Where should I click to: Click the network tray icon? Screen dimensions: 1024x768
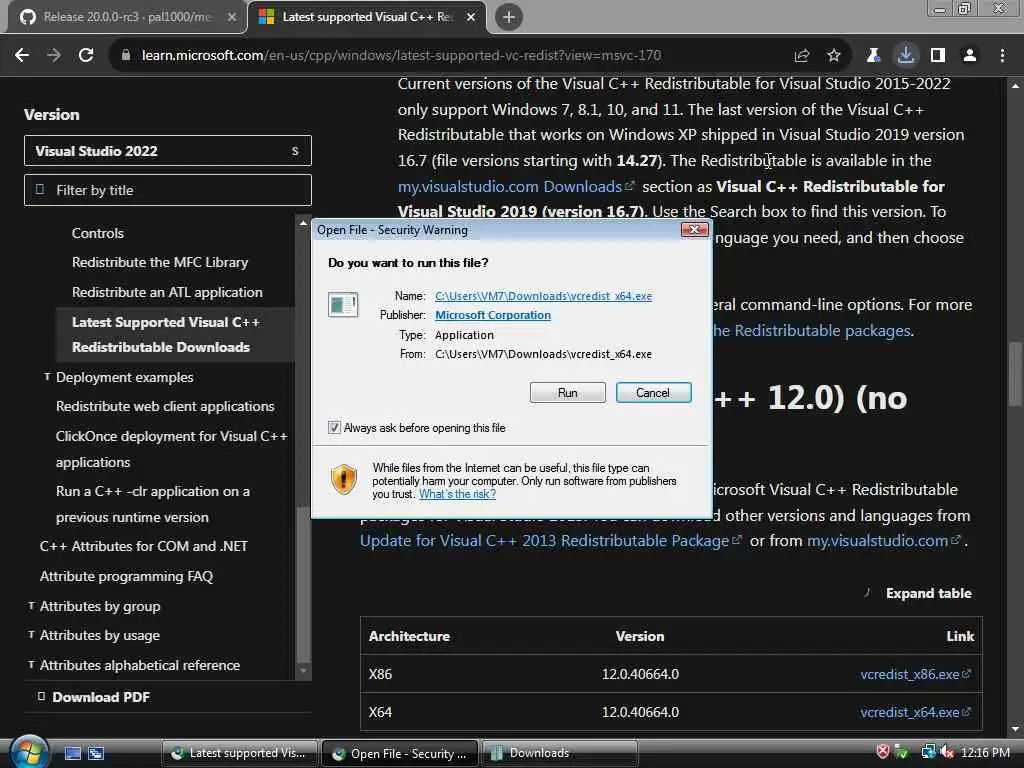tap(928, 752)
